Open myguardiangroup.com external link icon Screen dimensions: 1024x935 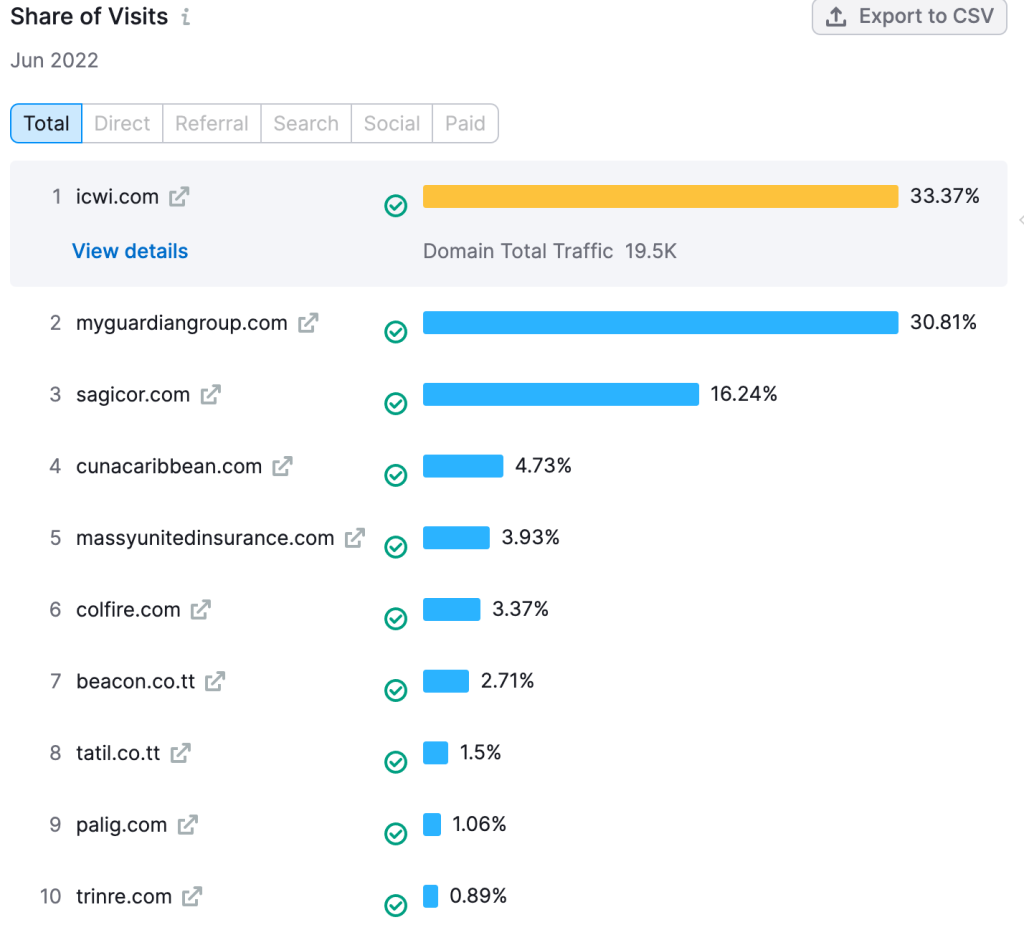(308, 323)
